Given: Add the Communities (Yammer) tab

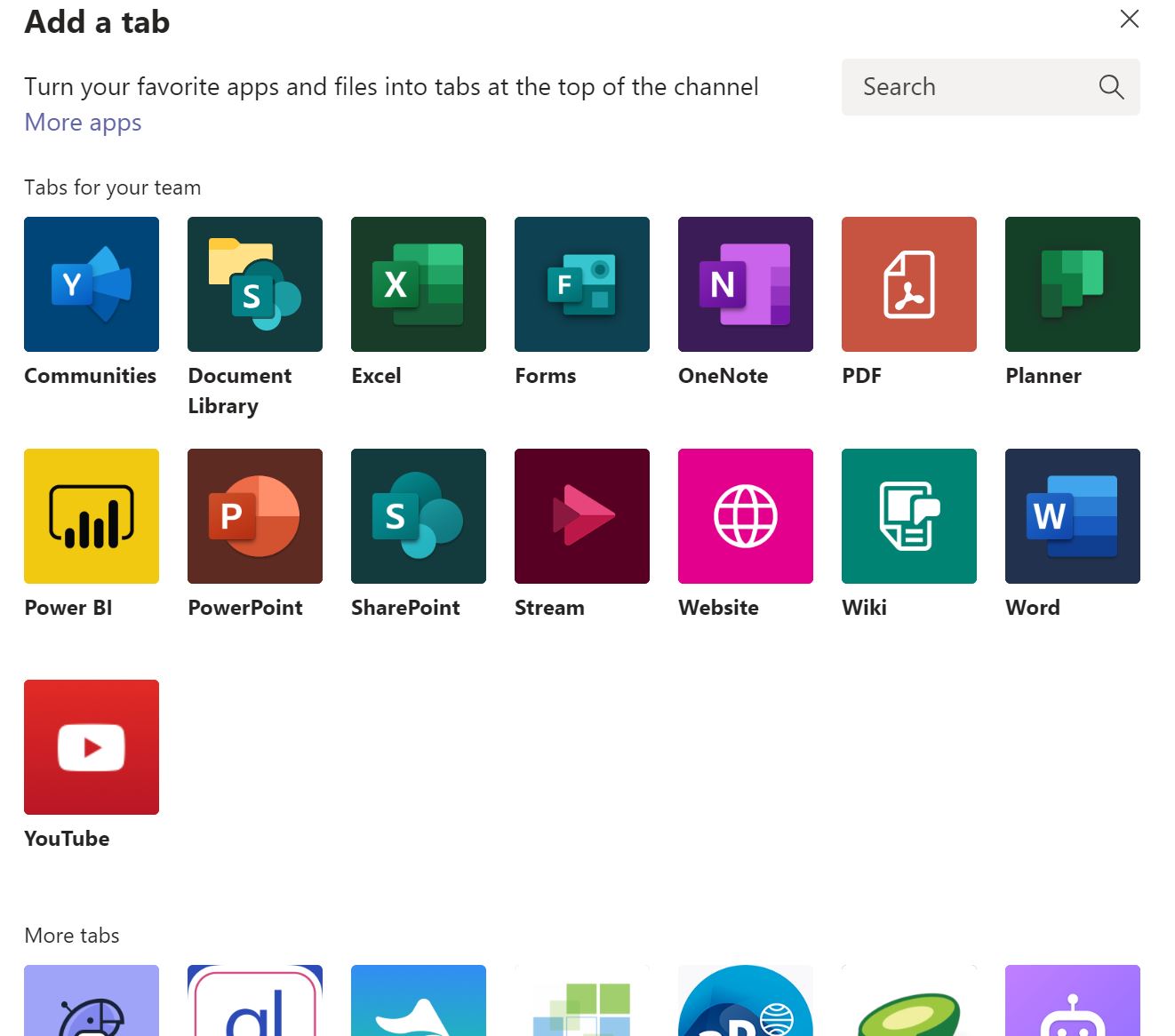Looking at the screenshot, I should (x=92, y=284).
